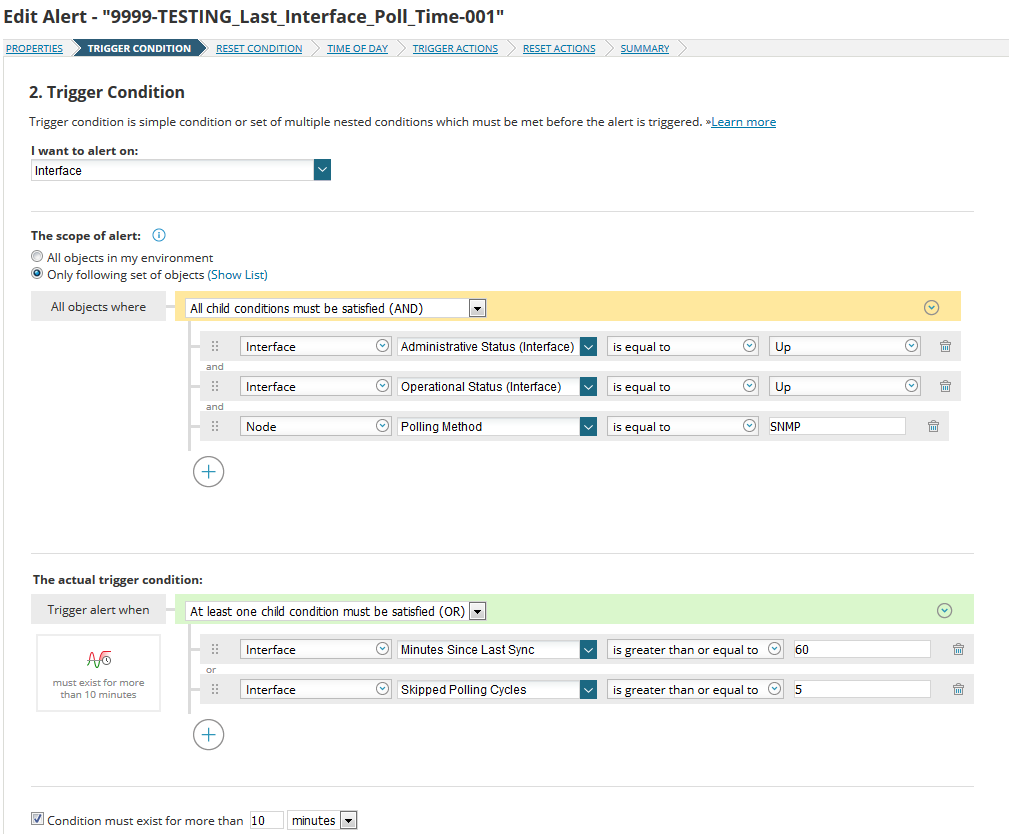Open the Operational Status (Interface) field dropdown

pyautogui.click(x=588, y=386)
